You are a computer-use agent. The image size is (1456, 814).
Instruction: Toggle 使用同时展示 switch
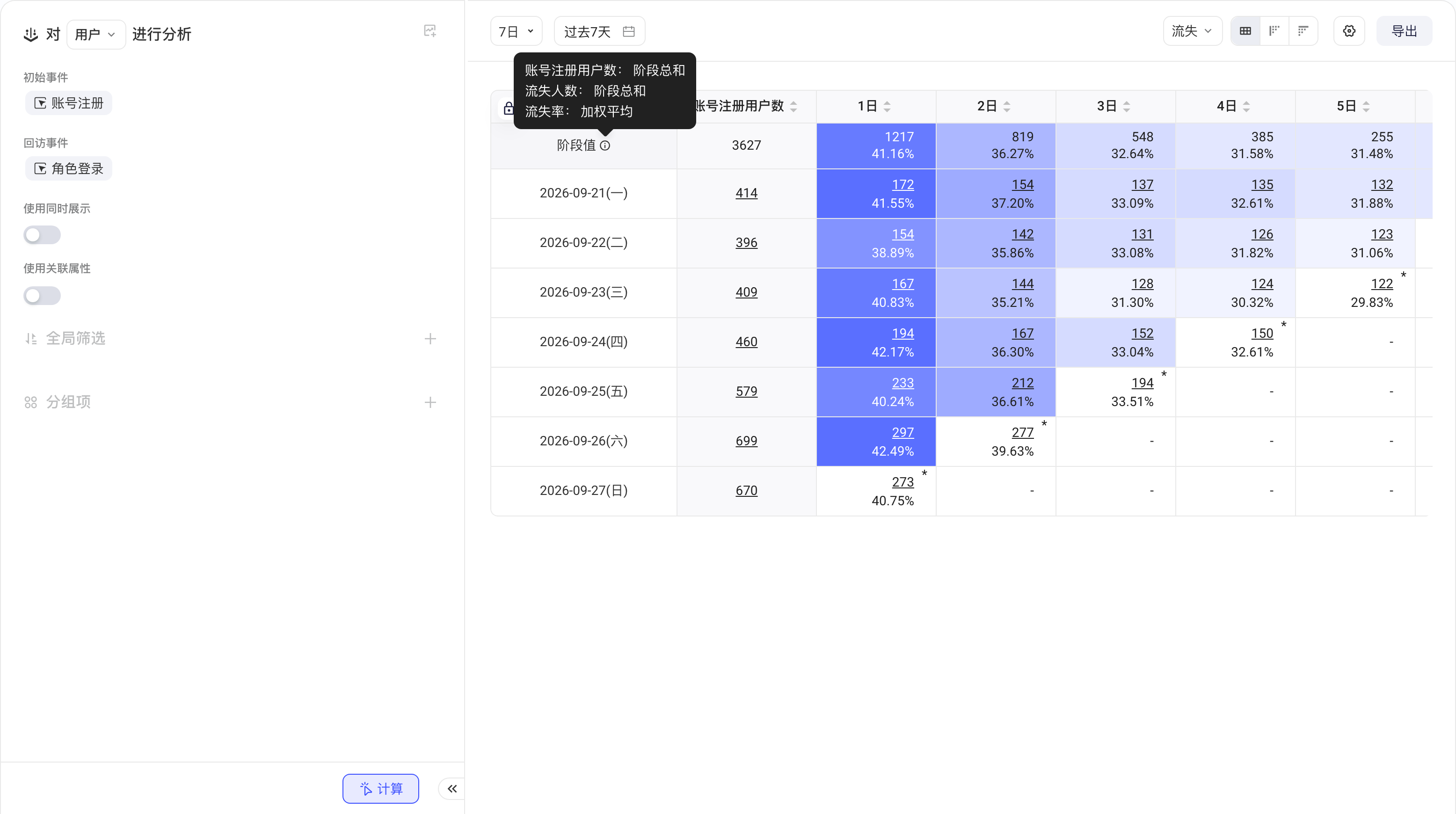click(x=42, y=234)
